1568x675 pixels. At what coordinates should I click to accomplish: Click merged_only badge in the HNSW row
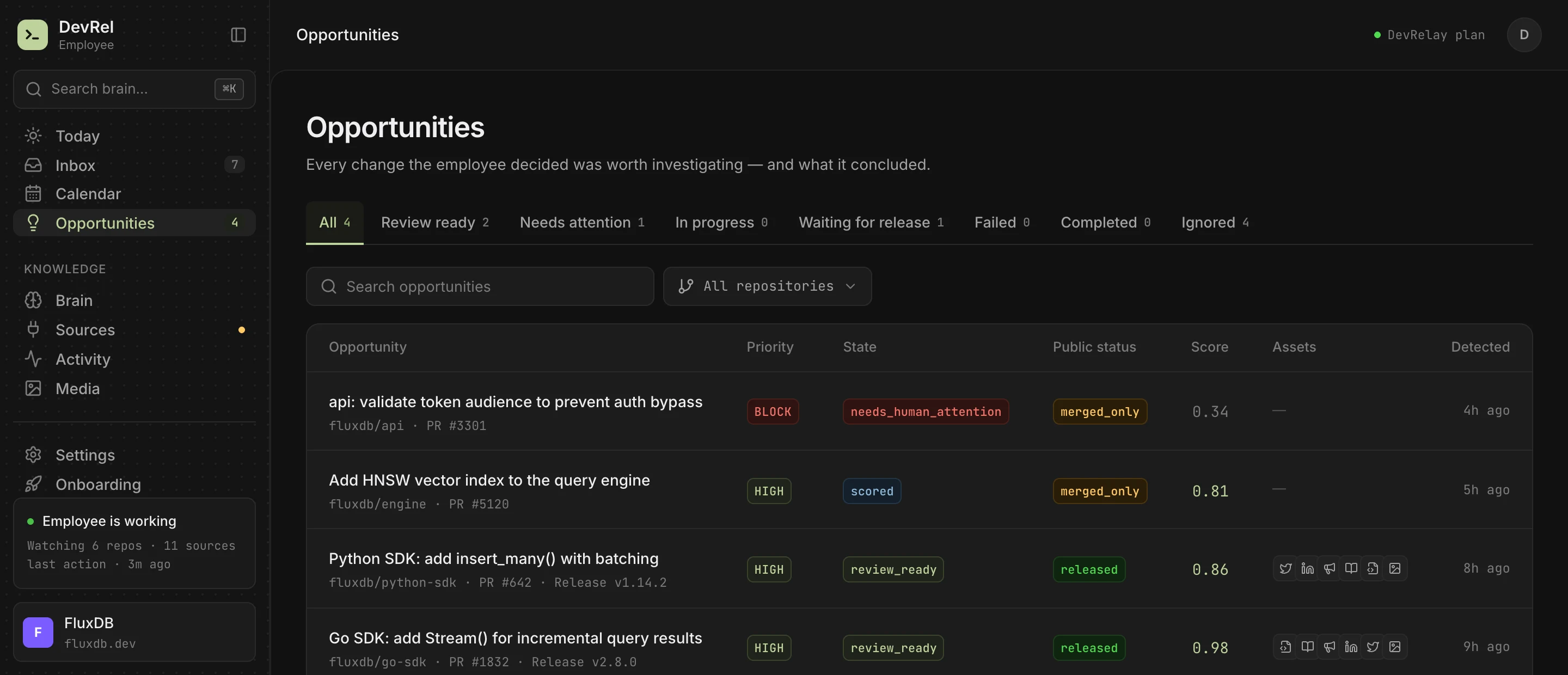[x=1099, y=490]
